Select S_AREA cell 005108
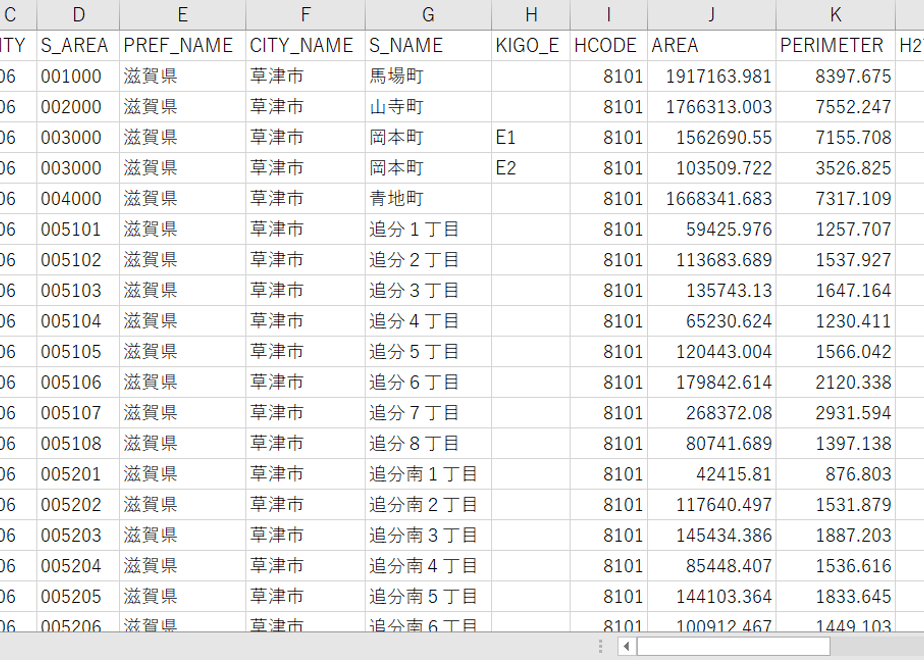The image size is (924, 660). tap(78, 444)
